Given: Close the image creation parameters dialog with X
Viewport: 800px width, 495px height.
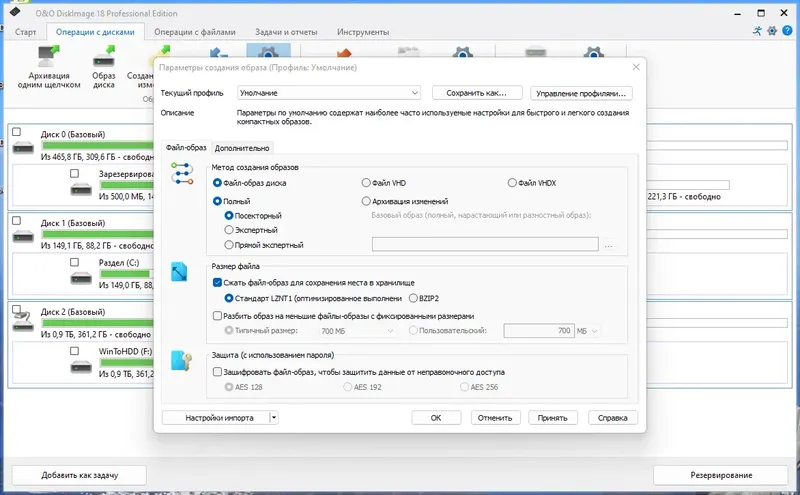Looking at the screenshot, I should (x=636, y=67).
